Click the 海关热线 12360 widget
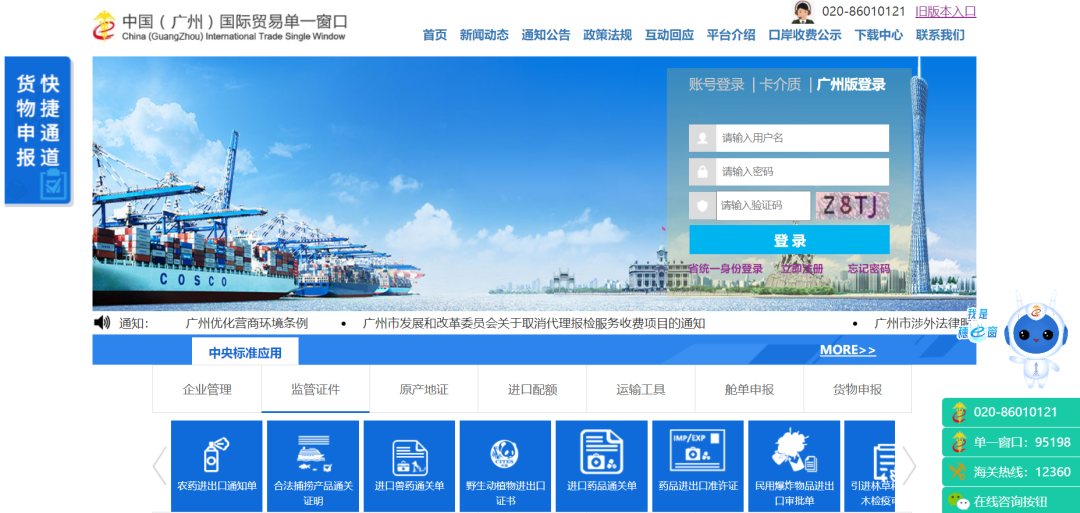Viewport: 1080px width, 513px height. 1010,472
